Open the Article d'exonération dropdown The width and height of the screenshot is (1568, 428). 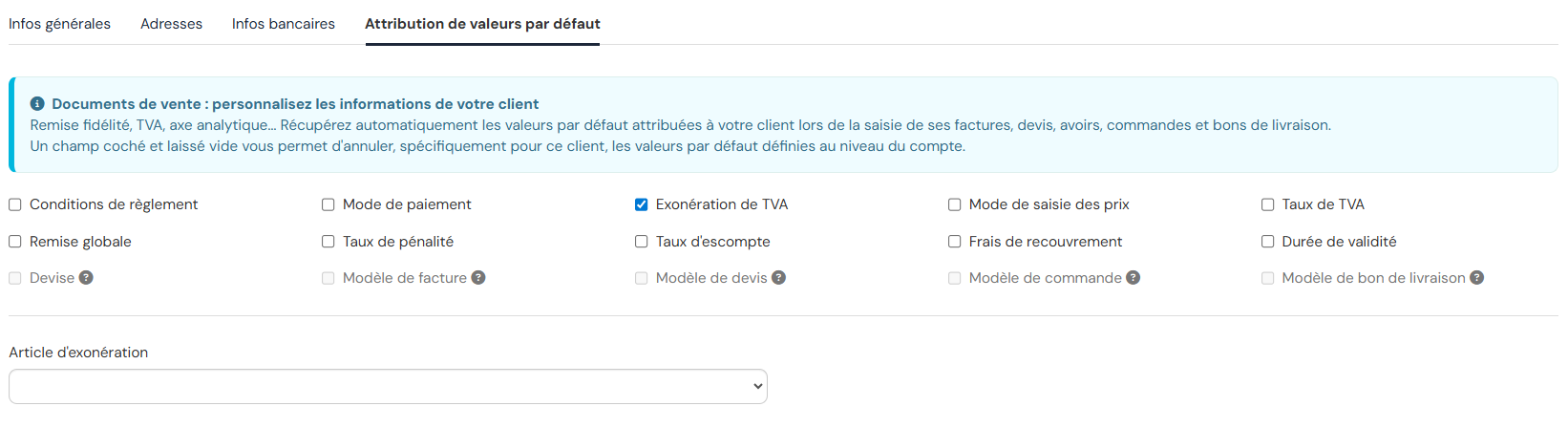pos(388,387)
